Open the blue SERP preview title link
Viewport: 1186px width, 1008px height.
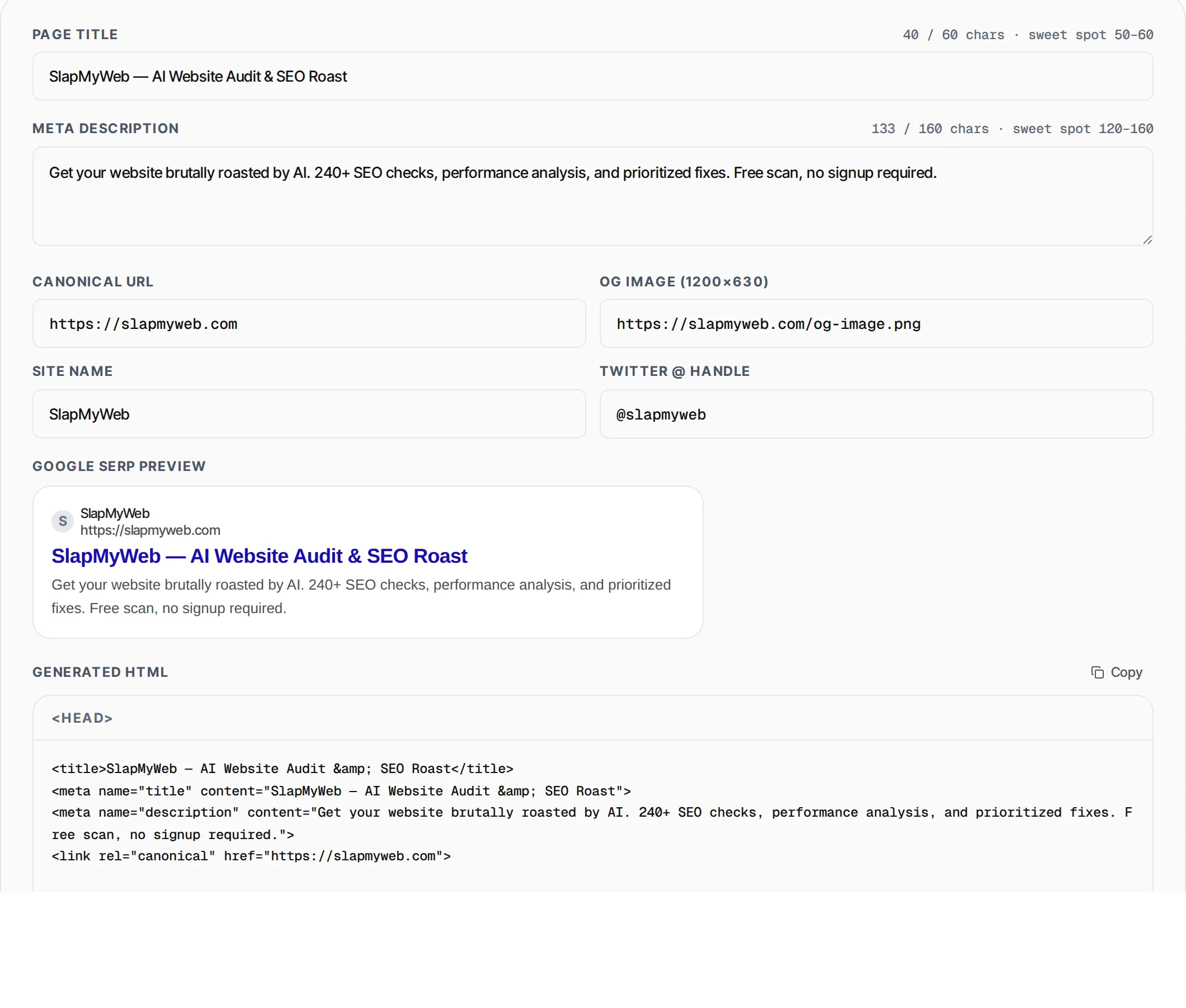[x=259, y=556]
